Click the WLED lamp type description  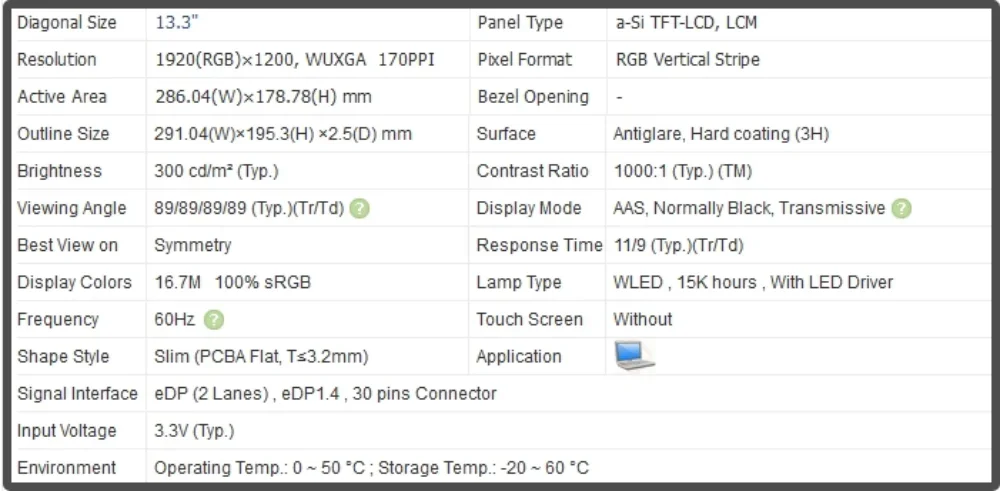[752, 283]
